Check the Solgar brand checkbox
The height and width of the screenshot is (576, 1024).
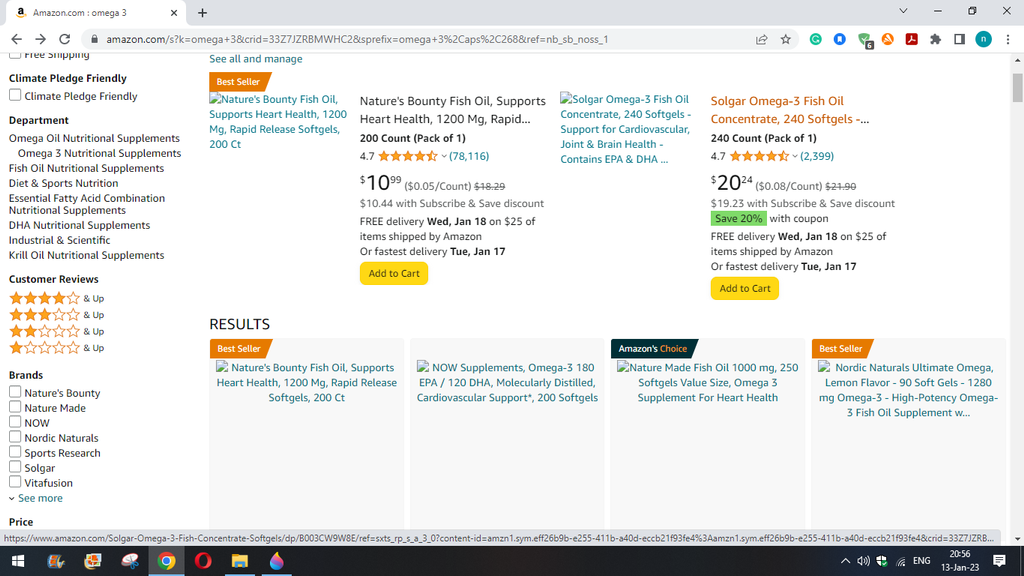click(15, 467)
